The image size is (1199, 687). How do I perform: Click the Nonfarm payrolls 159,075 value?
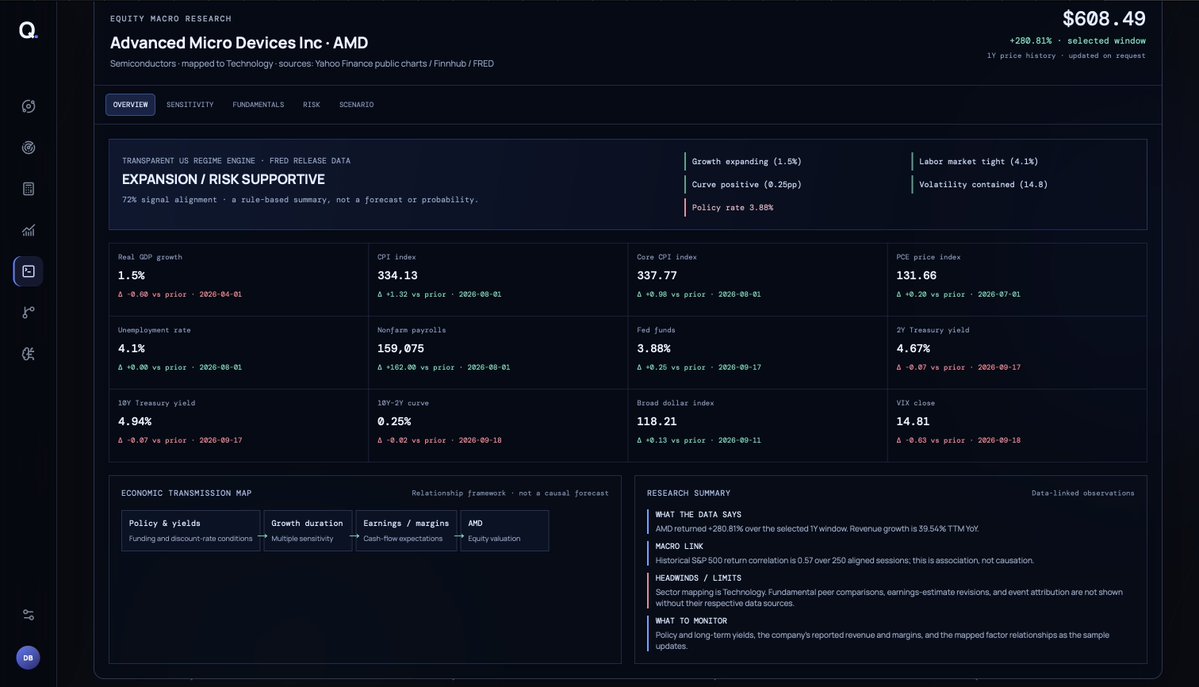(x=401, y=348)
